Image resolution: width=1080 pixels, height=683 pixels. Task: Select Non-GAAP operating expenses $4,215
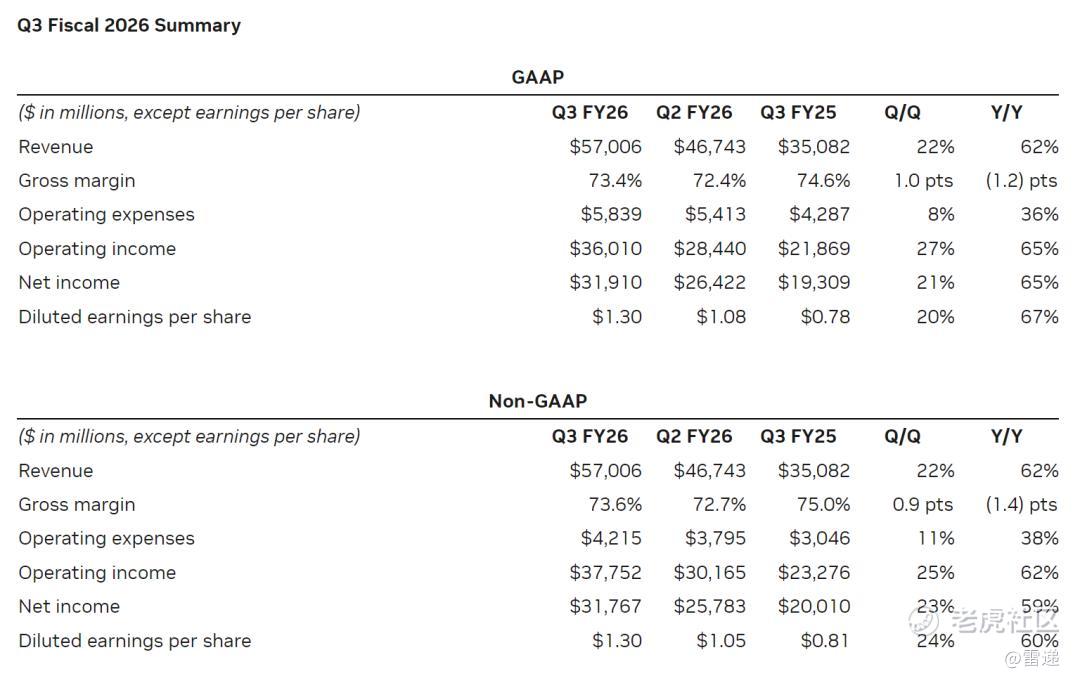(611, 539)
